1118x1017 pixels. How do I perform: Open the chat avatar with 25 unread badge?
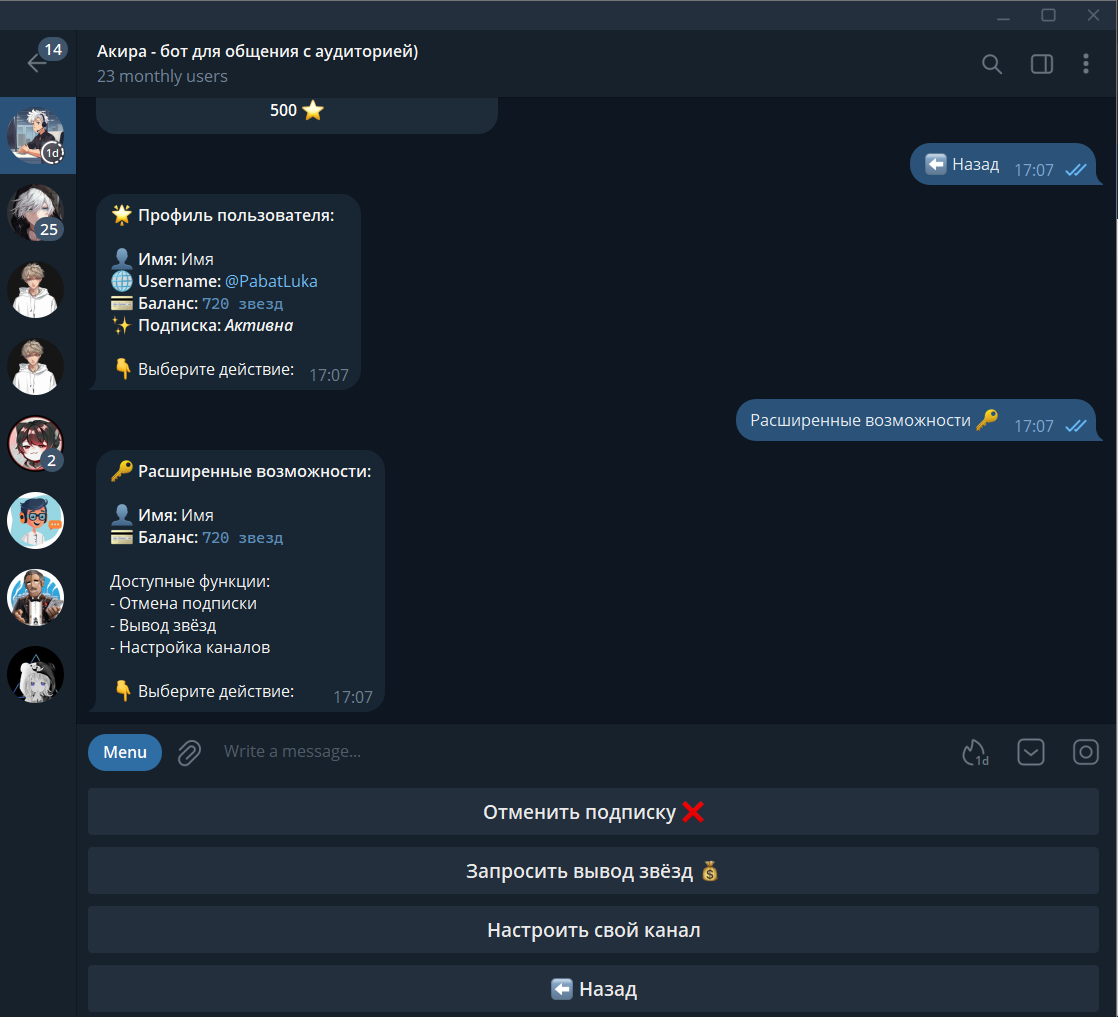[x=36, y=213]
